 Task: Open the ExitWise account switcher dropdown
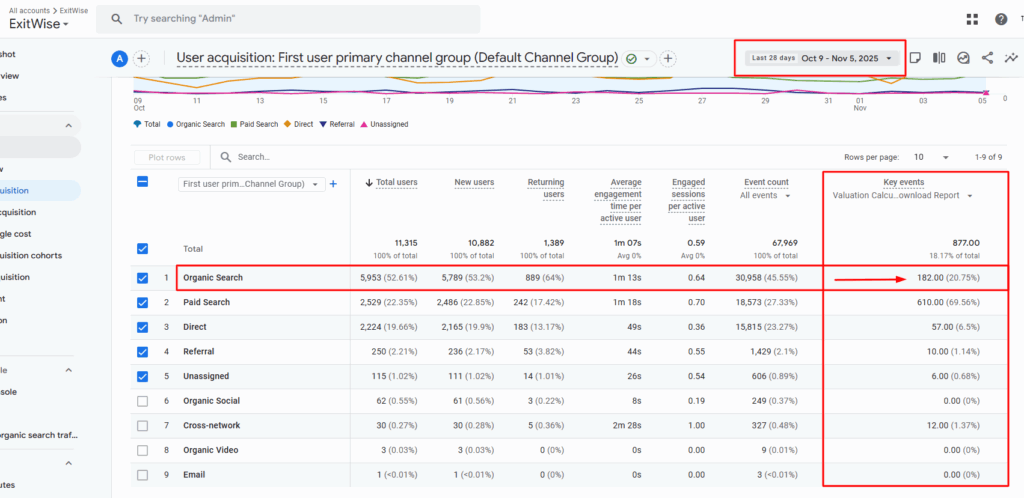[39, 23]
